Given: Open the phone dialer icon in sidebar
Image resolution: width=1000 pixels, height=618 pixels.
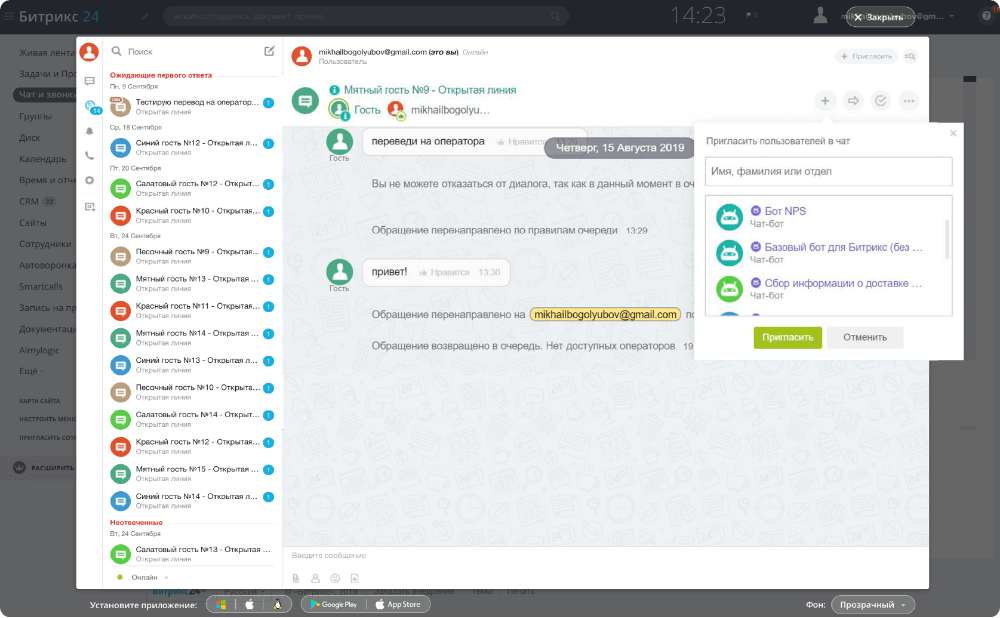Looking at the screenshot, I should (x=89, y=156).
